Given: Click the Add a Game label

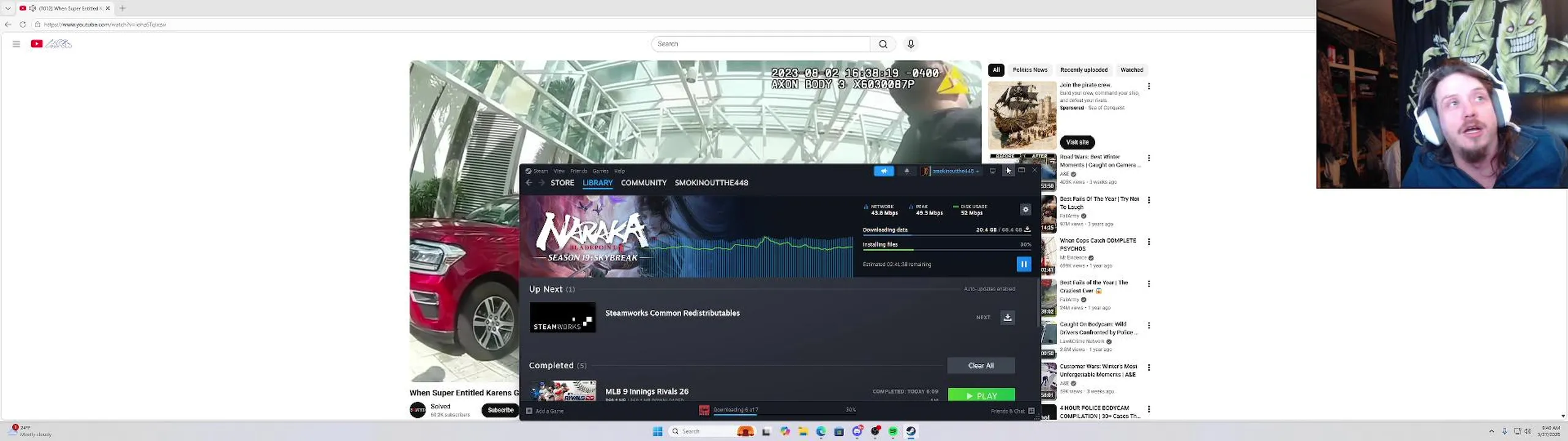Looking at the screenshot, I should pyautogui.click(x=549, y=411).
